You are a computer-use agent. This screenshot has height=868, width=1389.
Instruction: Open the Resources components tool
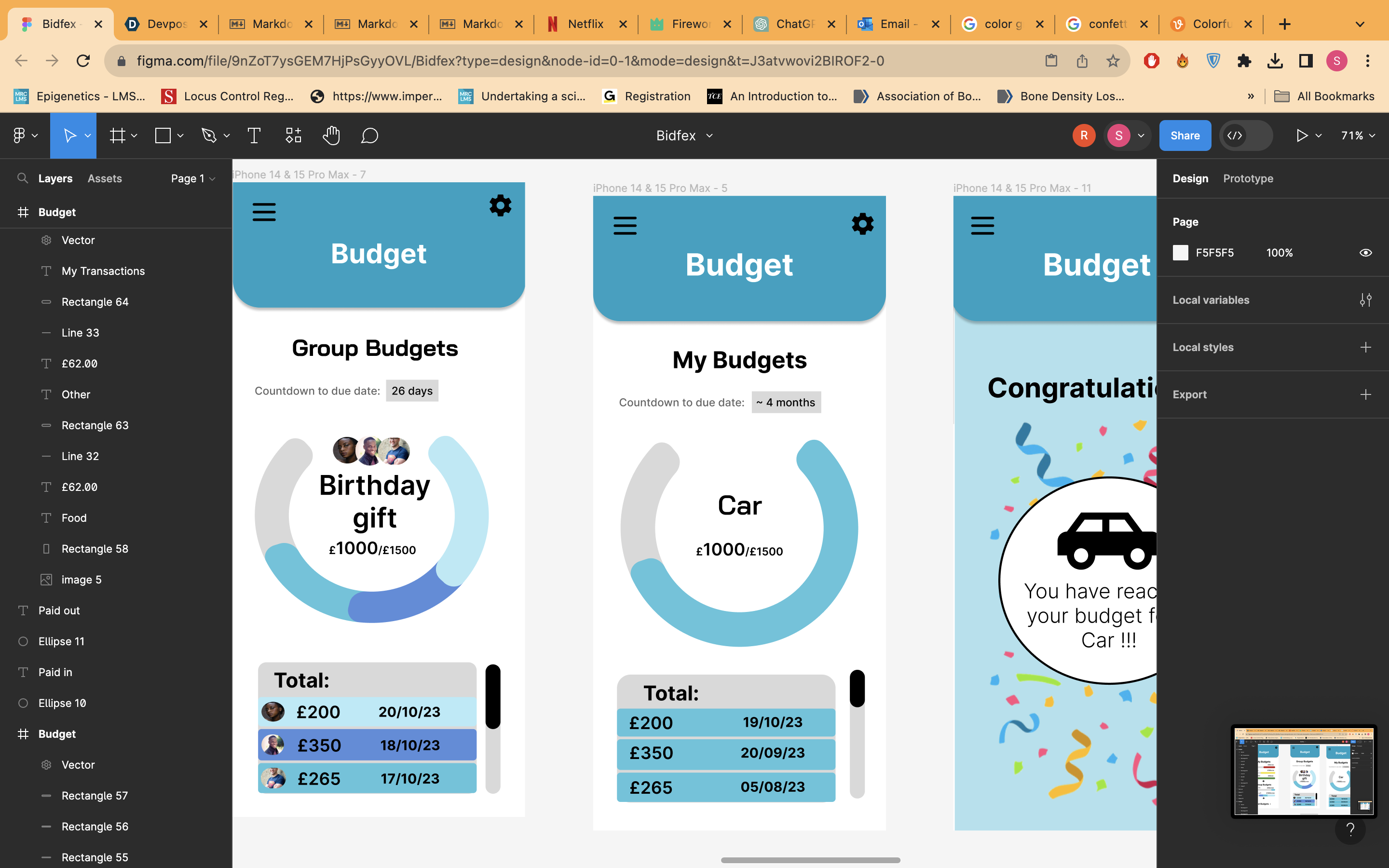pos(293,136)
